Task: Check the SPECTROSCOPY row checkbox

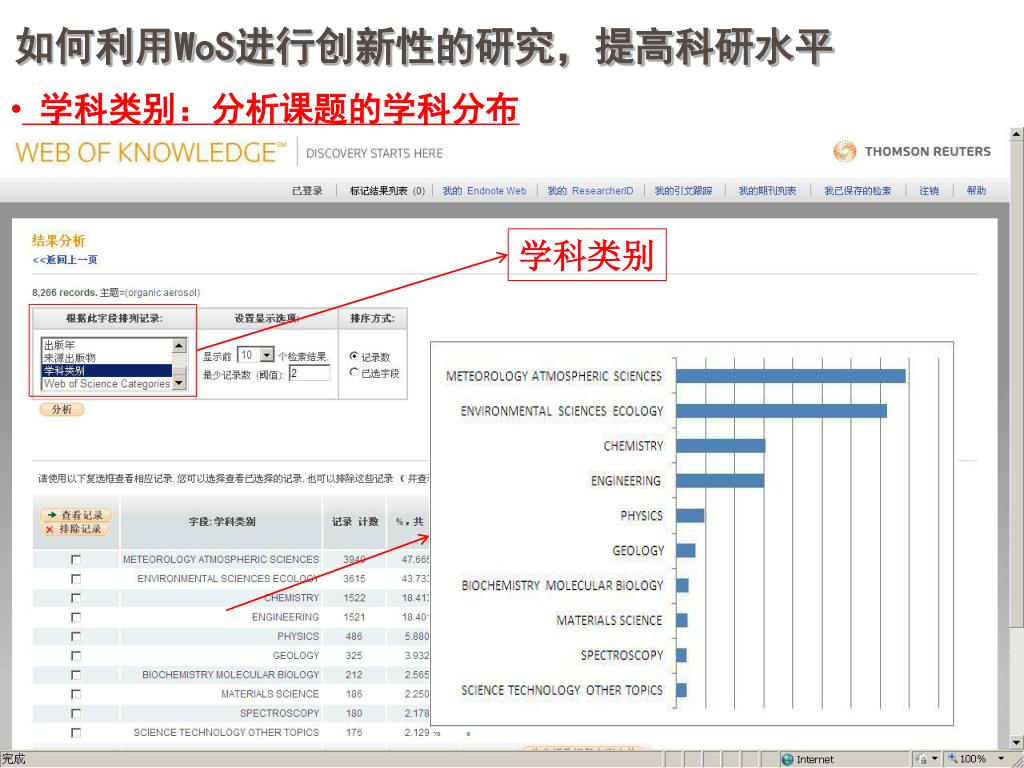Action: coord(76,714)
